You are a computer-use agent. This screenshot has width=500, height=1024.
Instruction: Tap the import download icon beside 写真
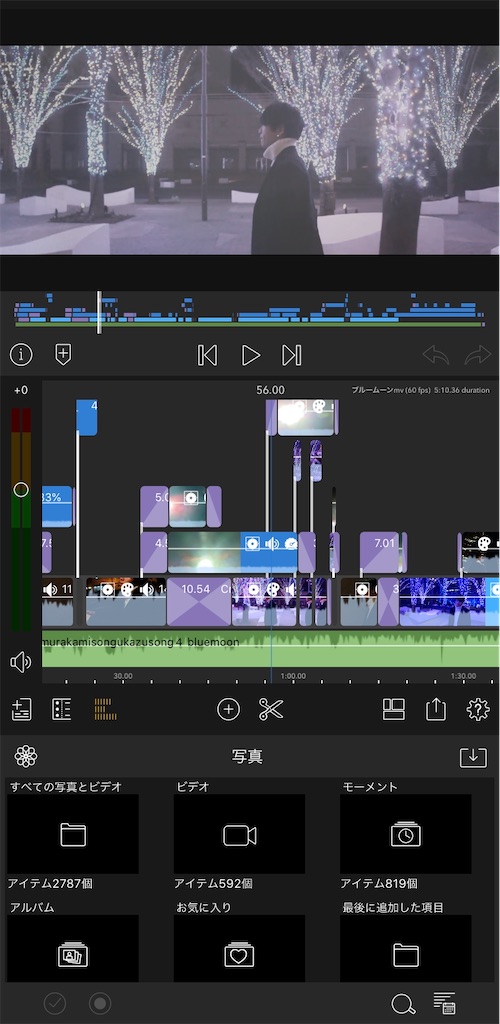(473, 757)
